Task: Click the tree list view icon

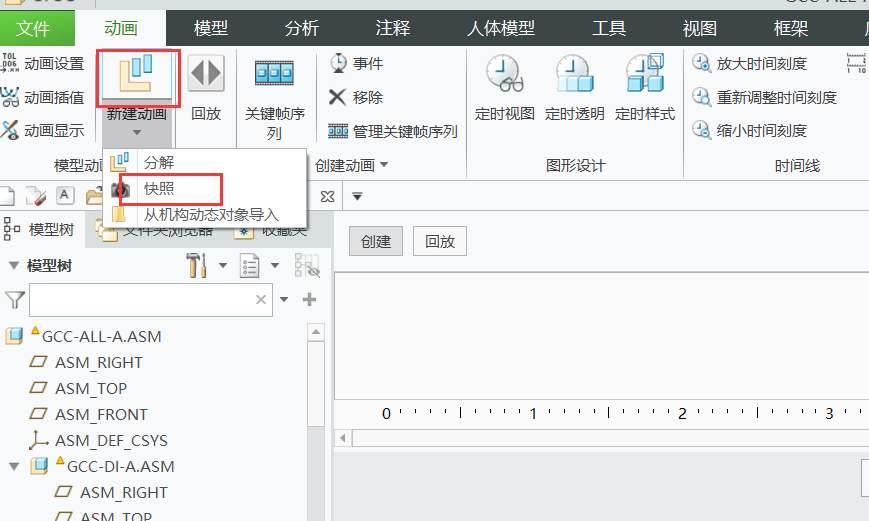Action: pyautogui.click(x=249, y=265)
